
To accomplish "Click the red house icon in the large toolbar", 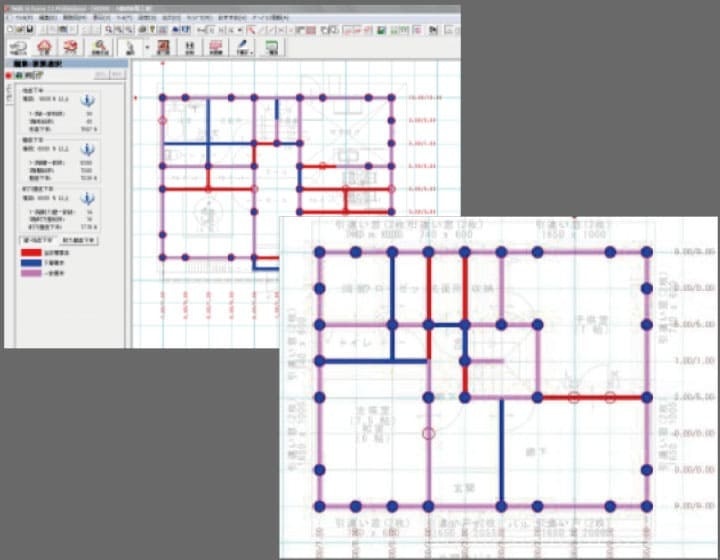I will tap(44, 47).
